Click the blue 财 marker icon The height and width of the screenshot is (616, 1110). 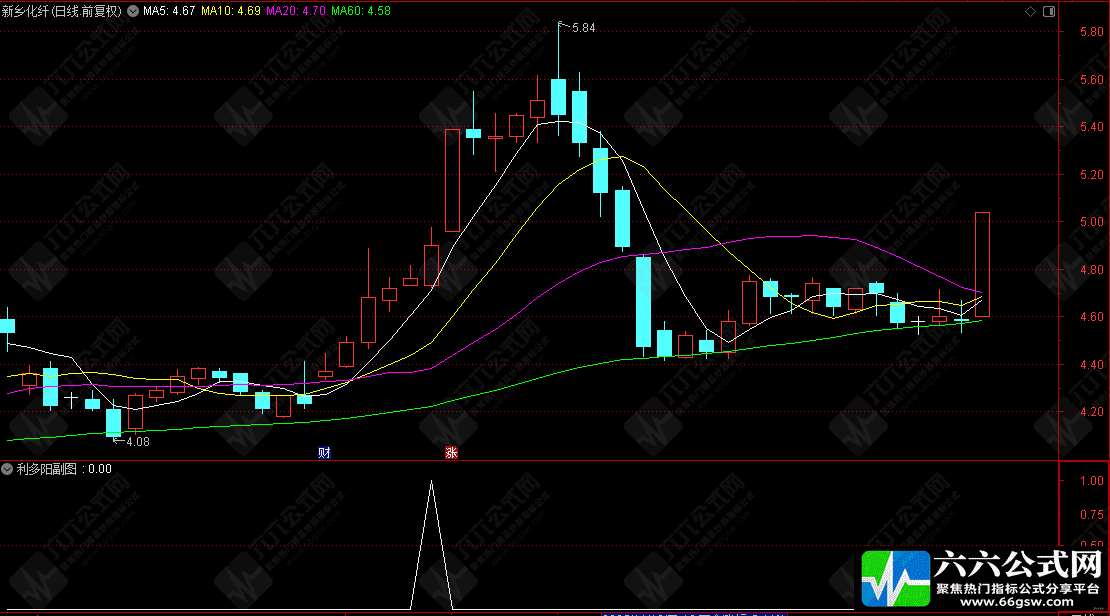pos(324,453)
